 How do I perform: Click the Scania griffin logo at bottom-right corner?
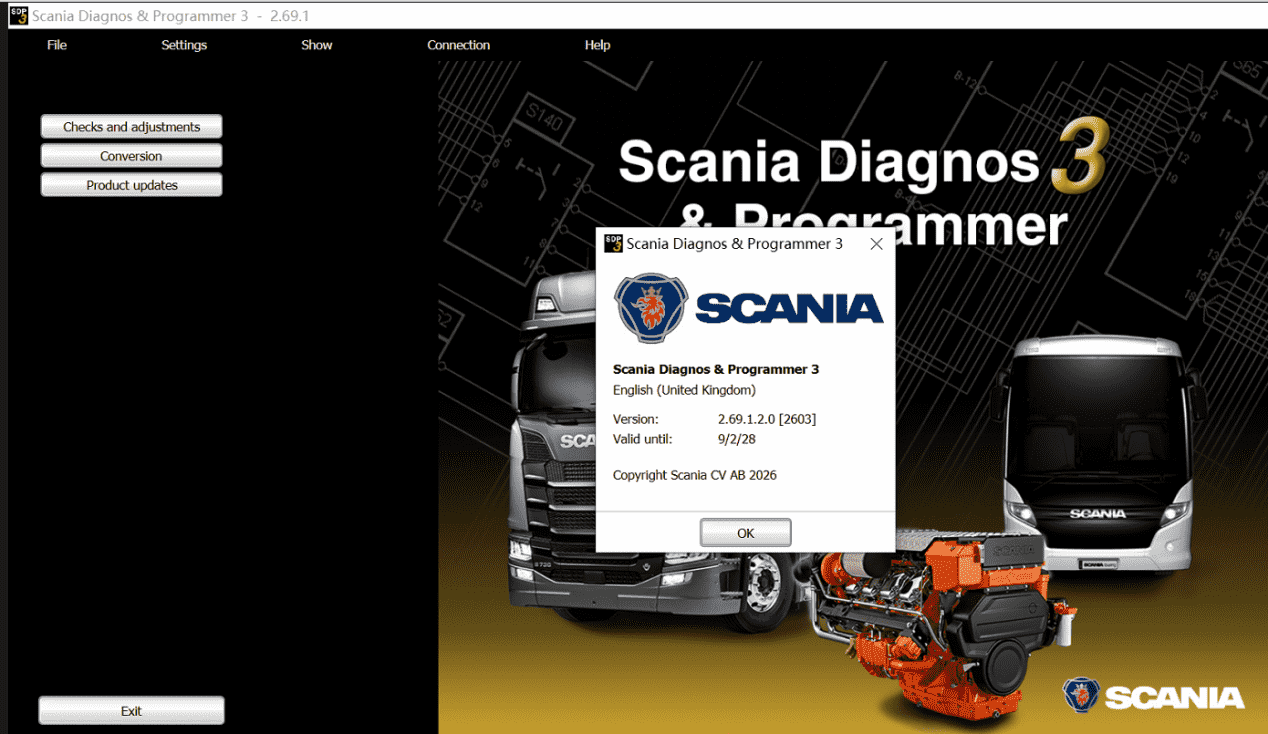pos(1081,695)
